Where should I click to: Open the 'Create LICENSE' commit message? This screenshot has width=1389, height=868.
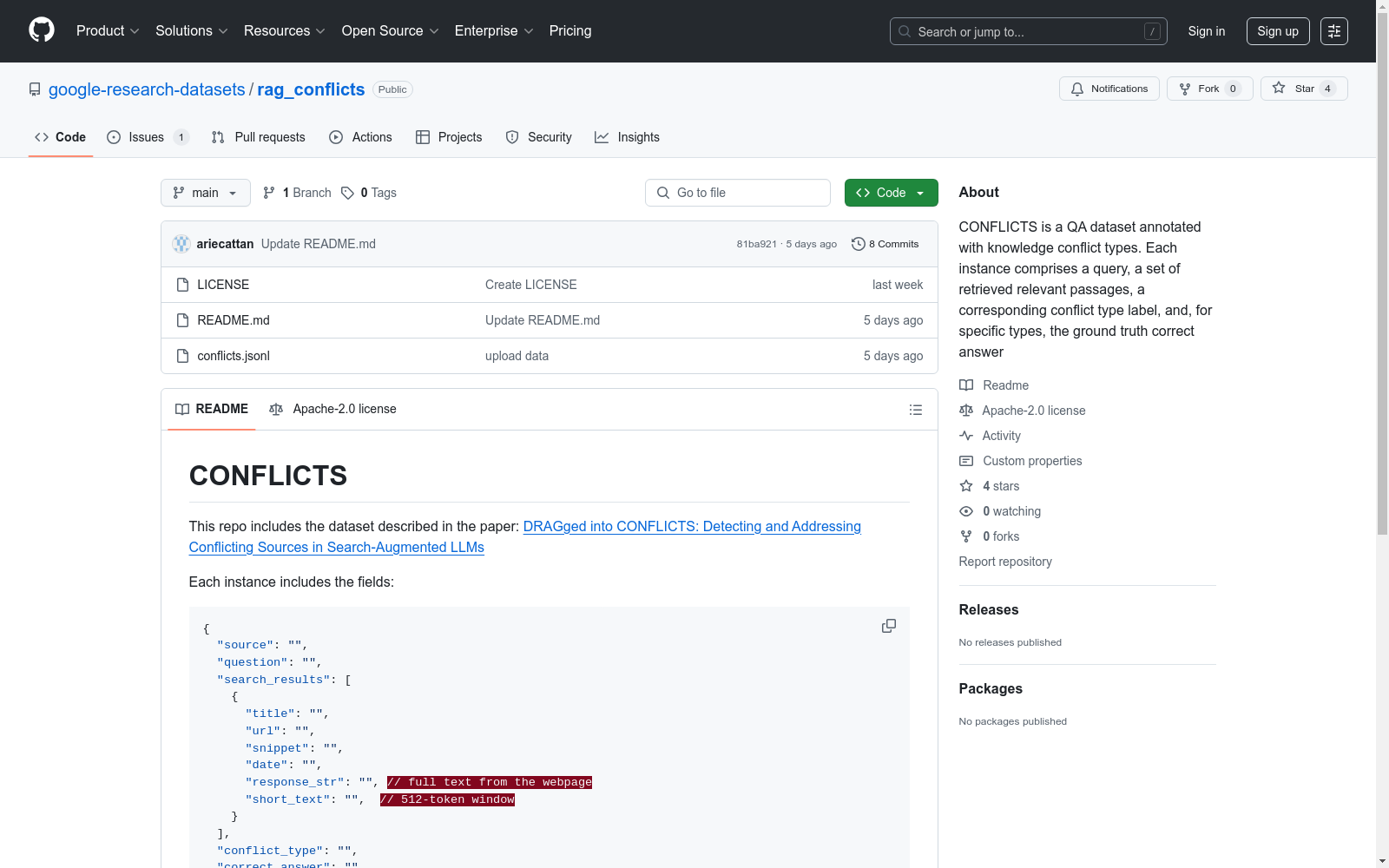[x=531, y=285]
